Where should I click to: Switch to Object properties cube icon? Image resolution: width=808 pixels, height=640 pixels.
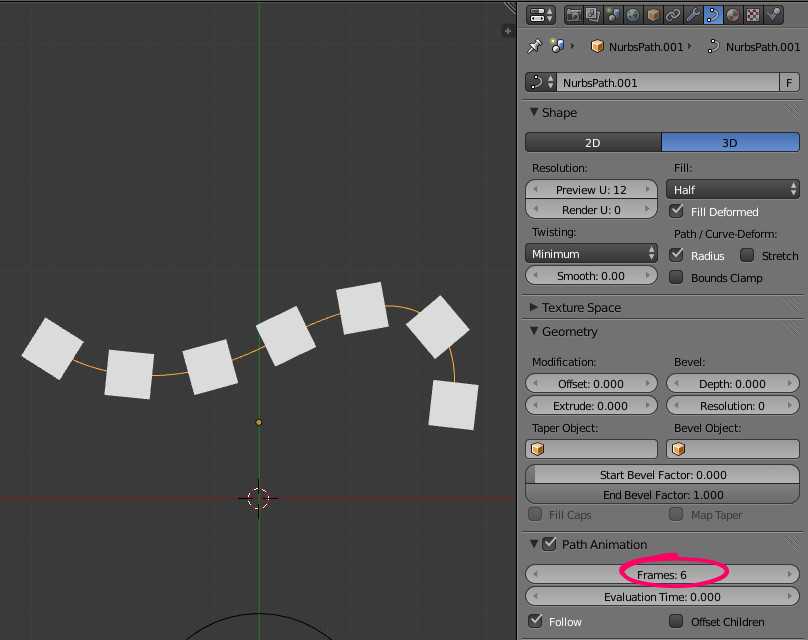click(653, 15)
